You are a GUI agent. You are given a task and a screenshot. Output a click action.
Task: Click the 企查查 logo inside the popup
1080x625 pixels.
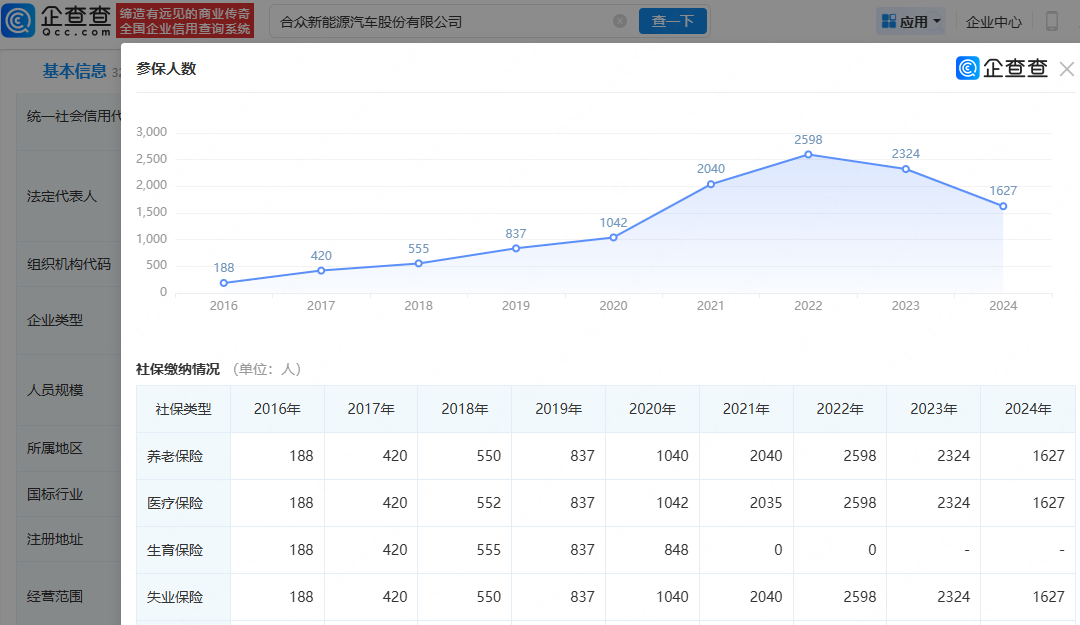click(1002, 68)
